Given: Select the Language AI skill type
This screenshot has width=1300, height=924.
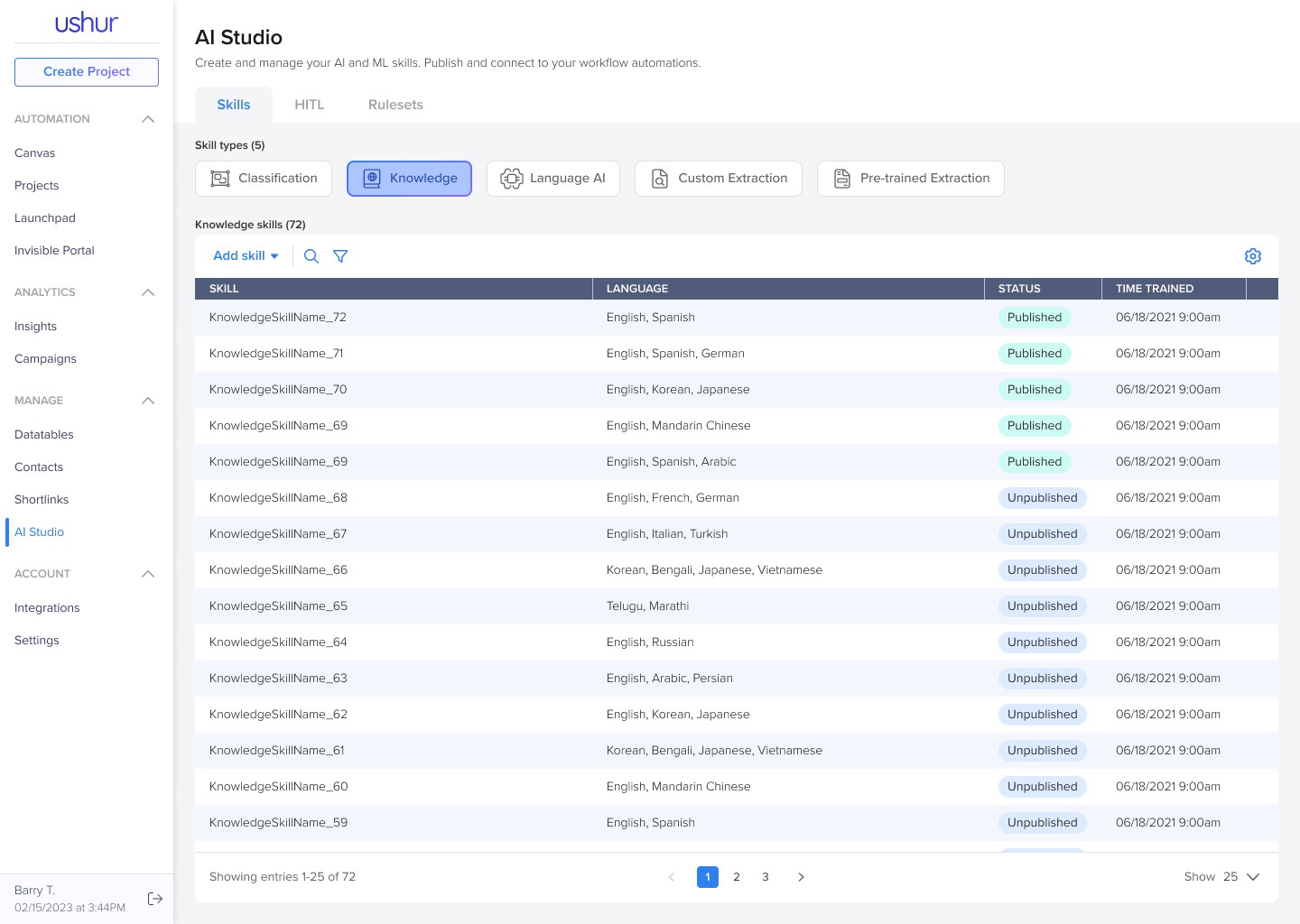Looking at the screenshot, I should (x=553, y=179).
